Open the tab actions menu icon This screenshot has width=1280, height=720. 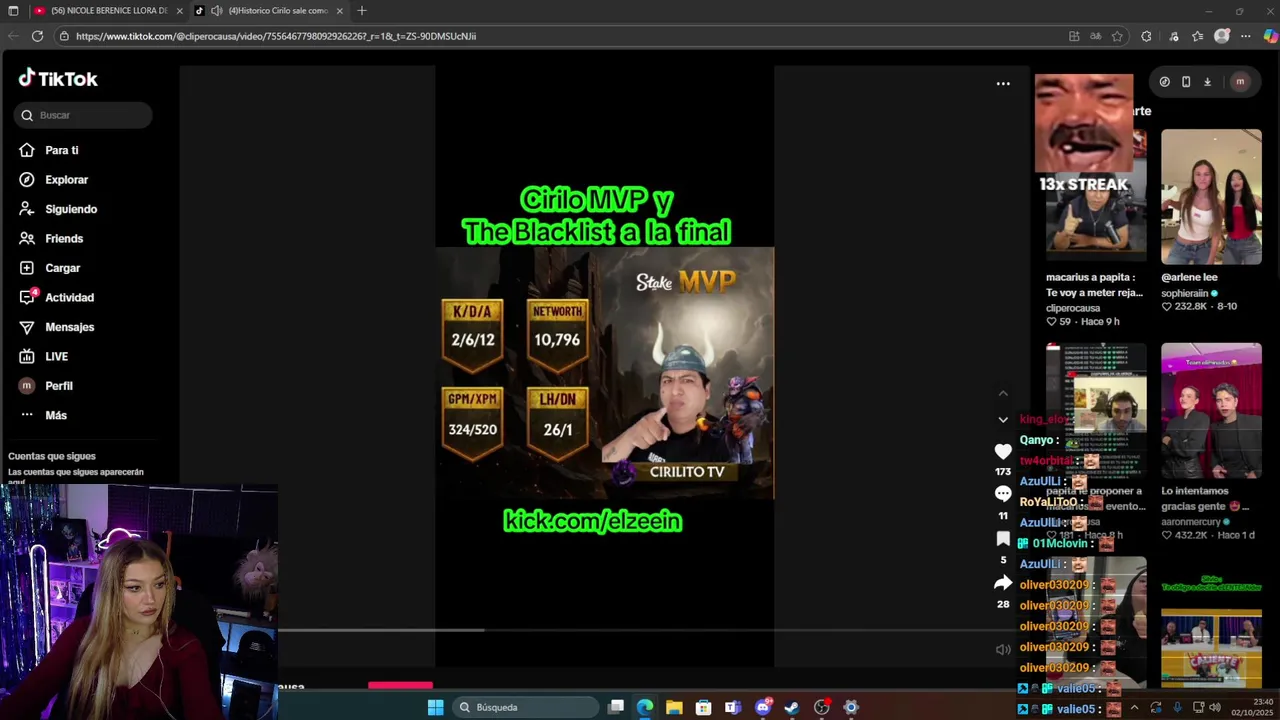13,11
